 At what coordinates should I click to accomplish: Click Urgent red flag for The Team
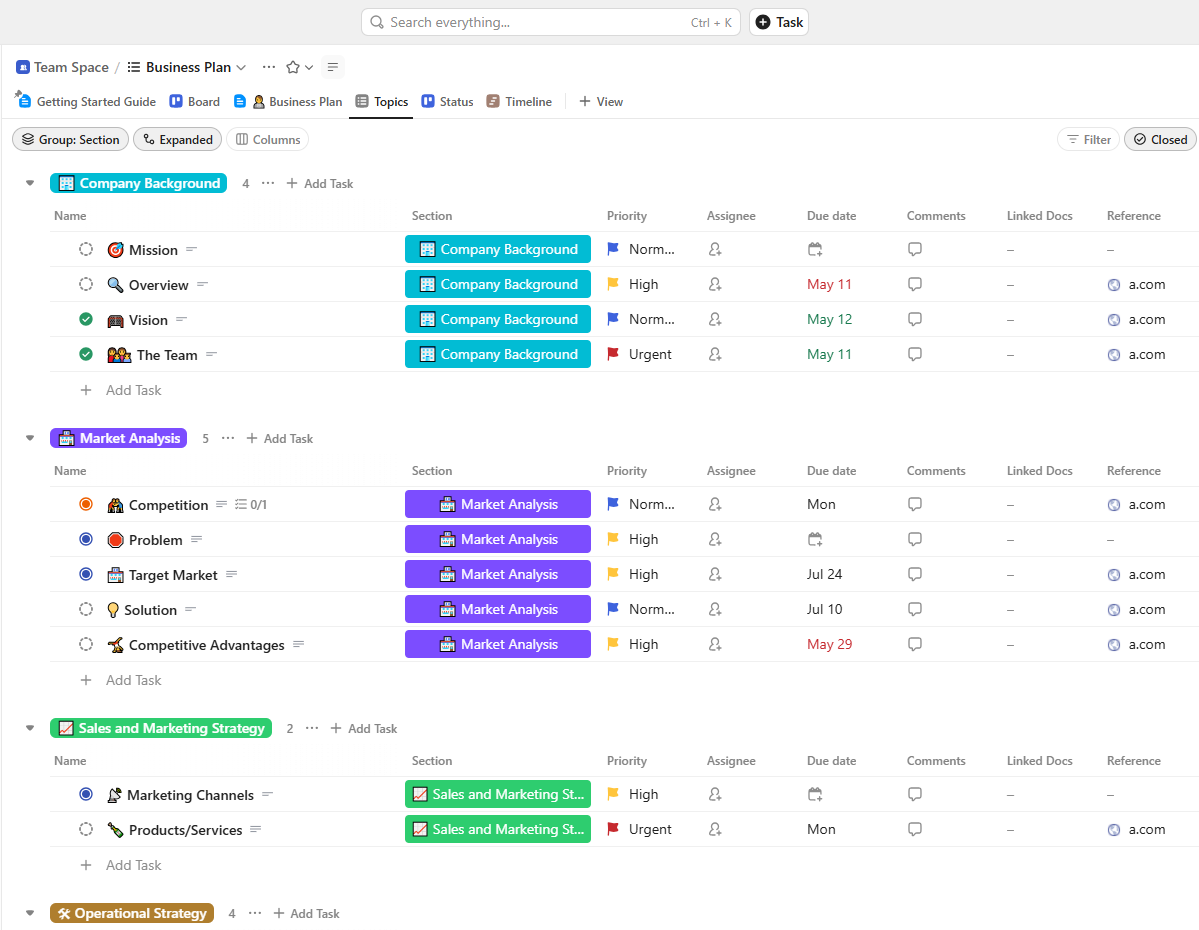(613, 355)
